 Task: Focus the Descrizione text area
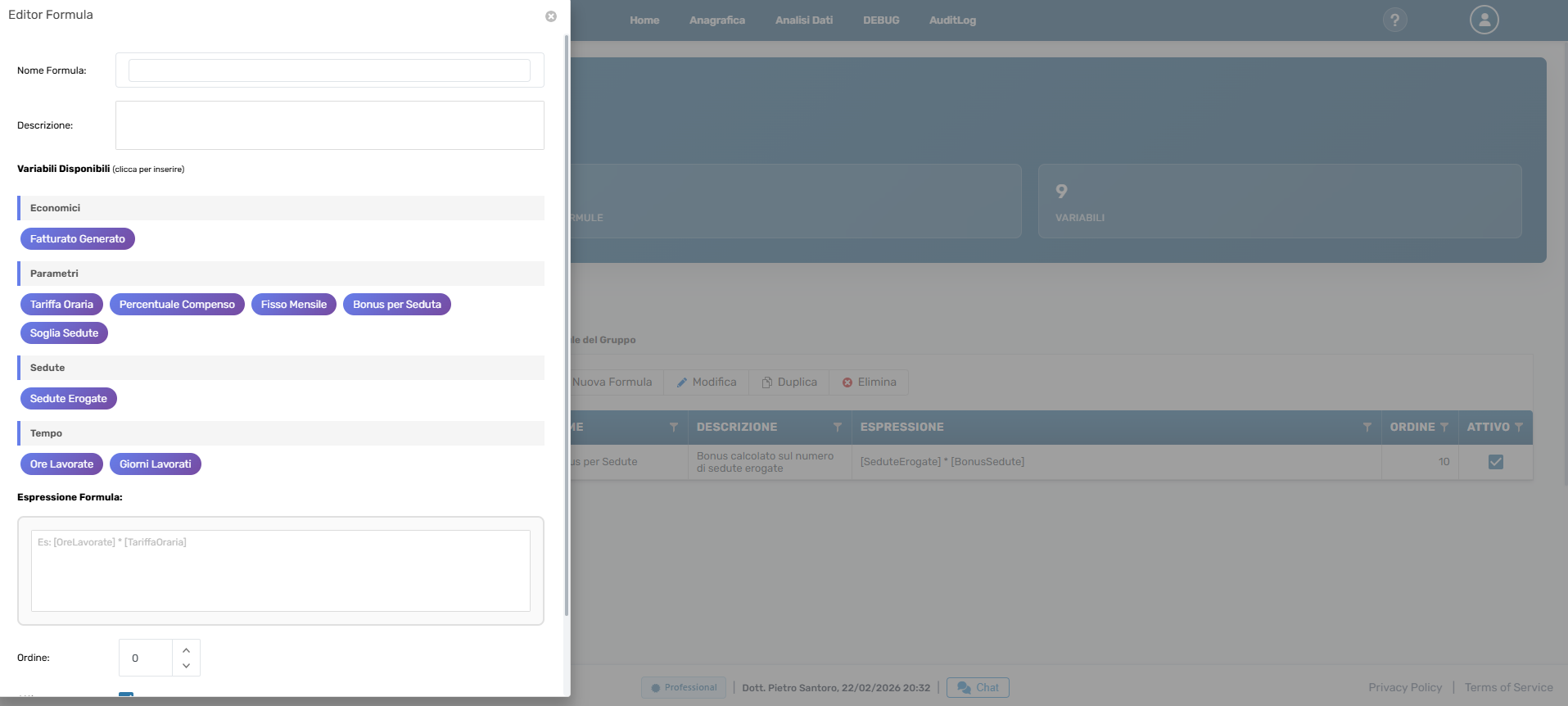[330, 125]
